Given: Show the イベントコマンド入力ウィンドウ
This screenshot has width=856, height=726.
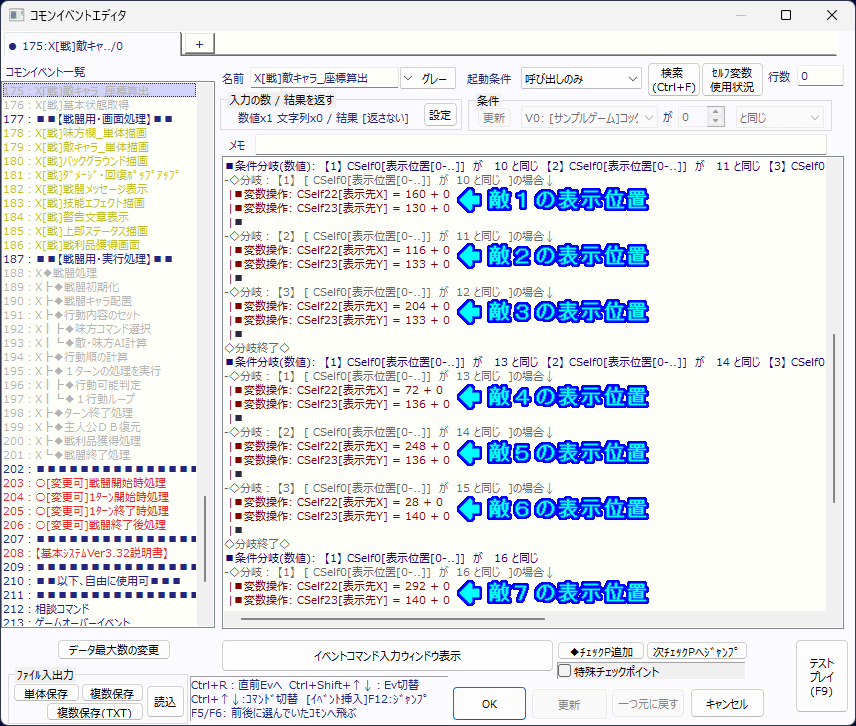Looking at the screenshot, I should (x=386, y=656).
